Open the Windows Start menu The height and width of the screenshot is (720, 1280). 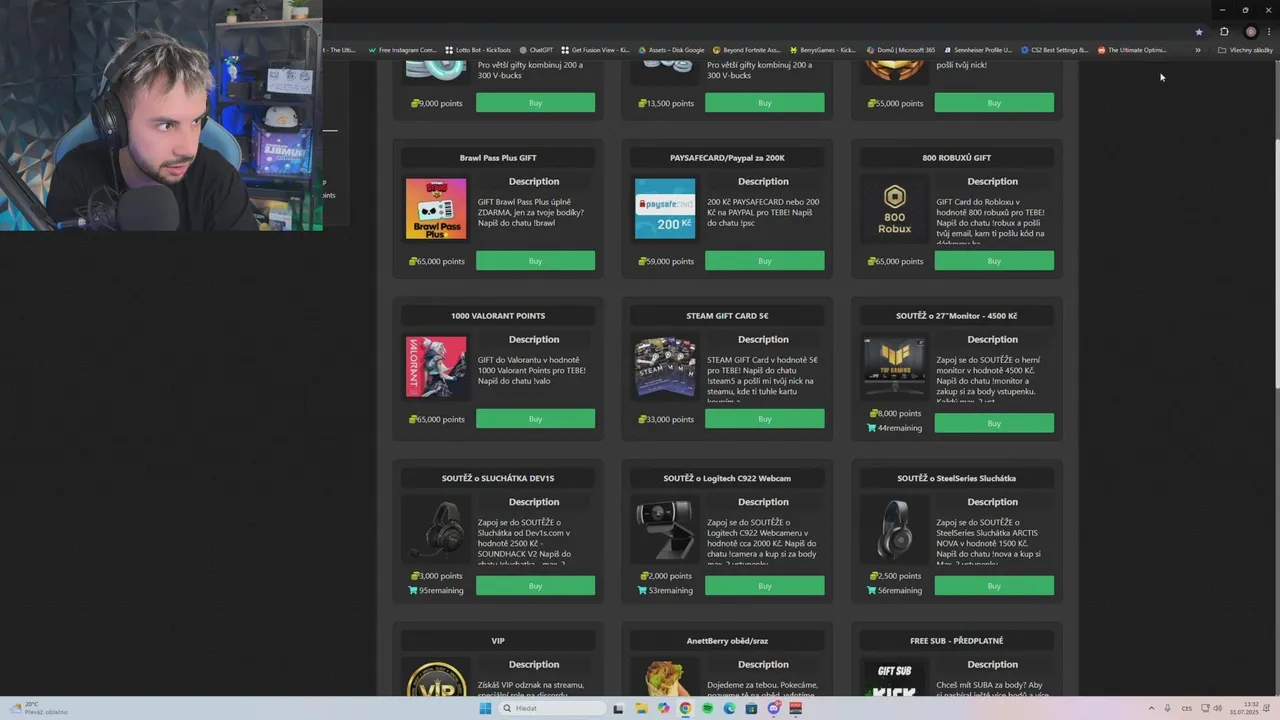(x=485, y=708)
